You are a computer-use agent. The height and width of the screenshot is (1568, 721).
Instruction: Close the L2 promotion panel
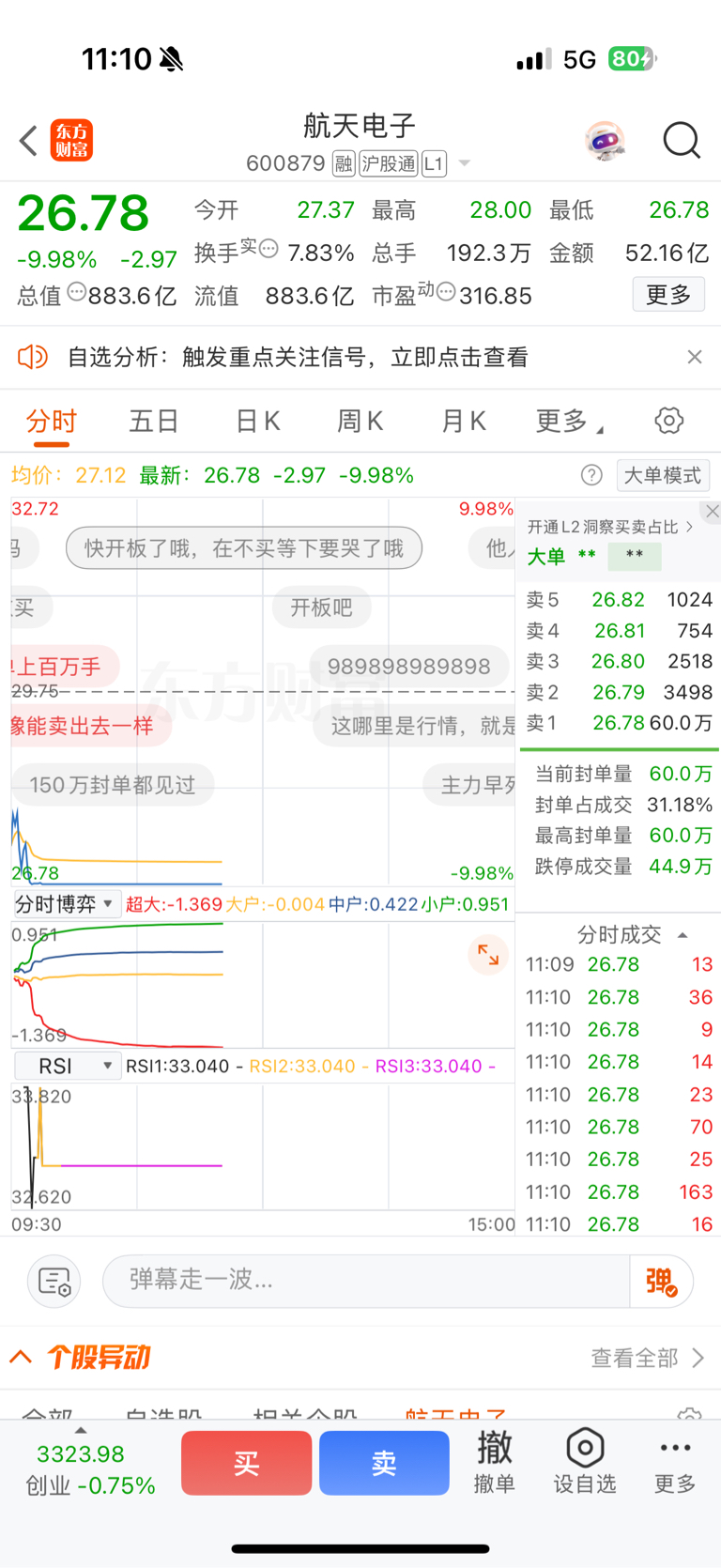[x=713, y=511]
